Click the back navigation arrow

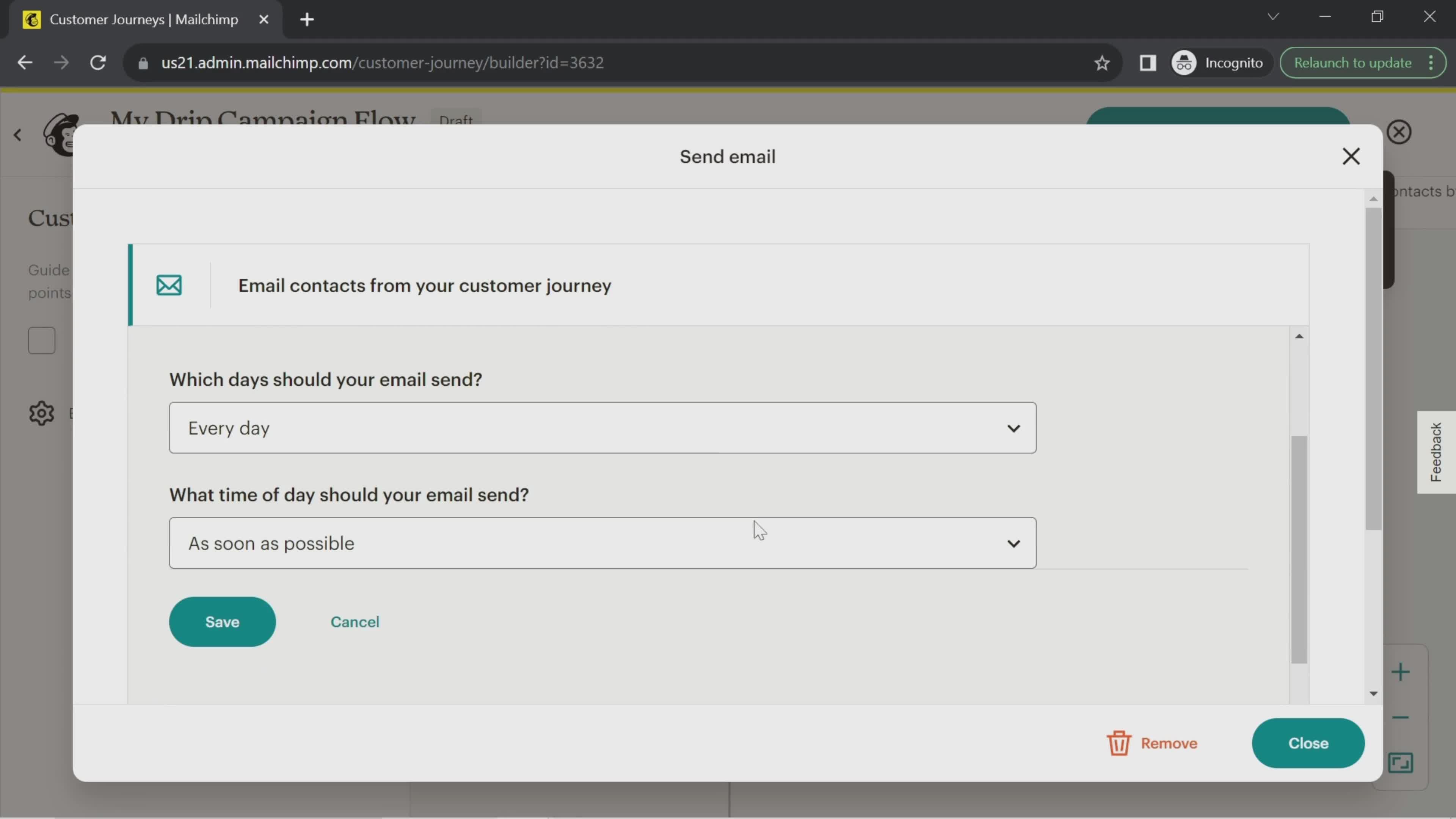25,63
